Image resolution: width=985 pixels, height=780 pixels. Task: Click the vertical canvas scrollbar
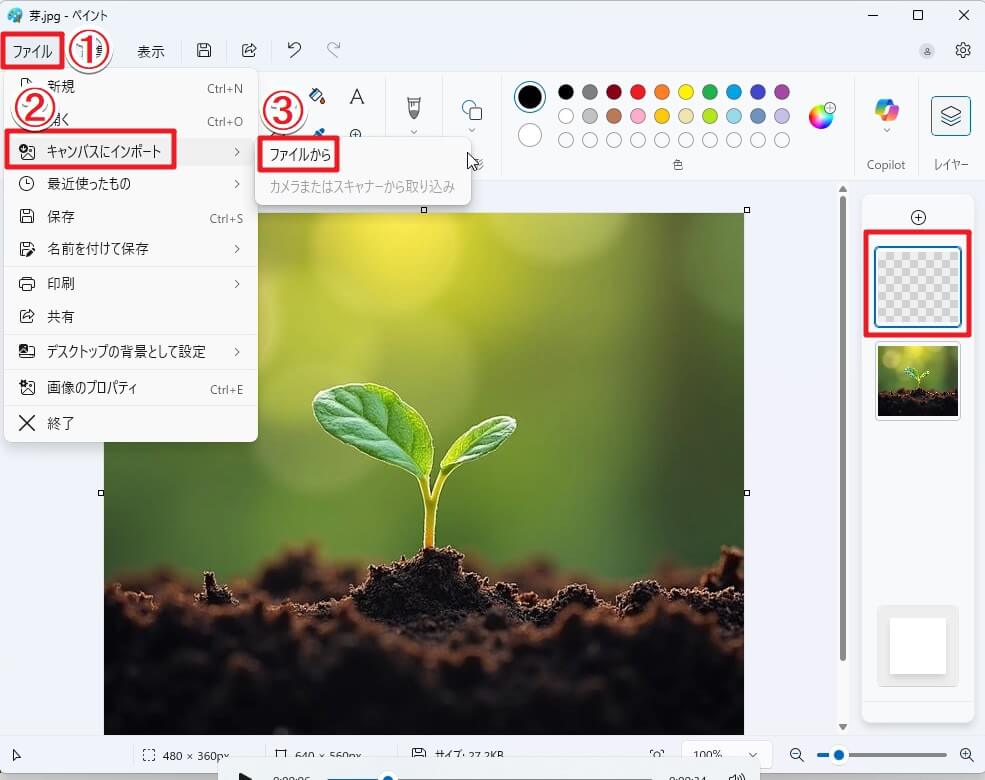pos(843,429)
